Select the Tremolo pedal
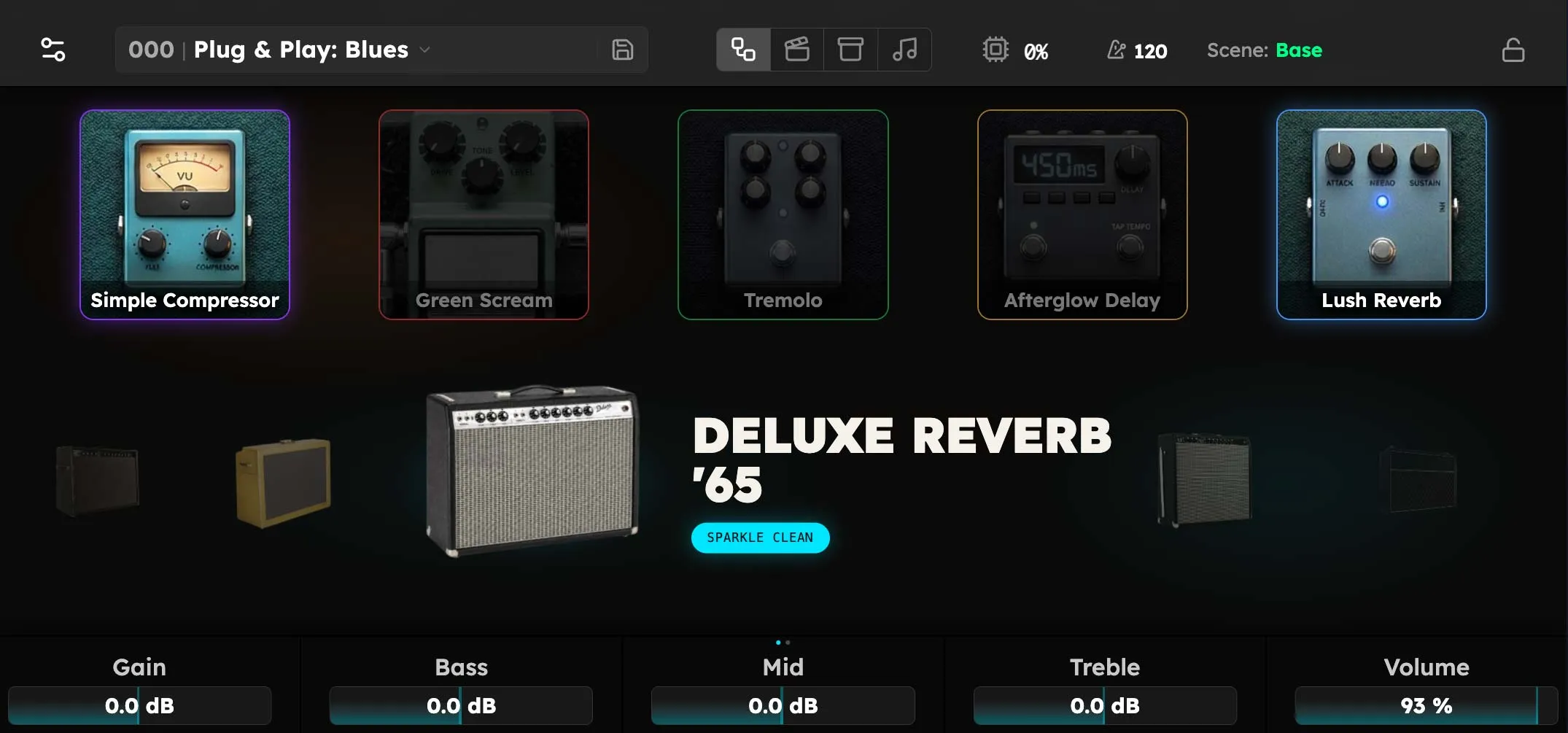 point(783,214)
